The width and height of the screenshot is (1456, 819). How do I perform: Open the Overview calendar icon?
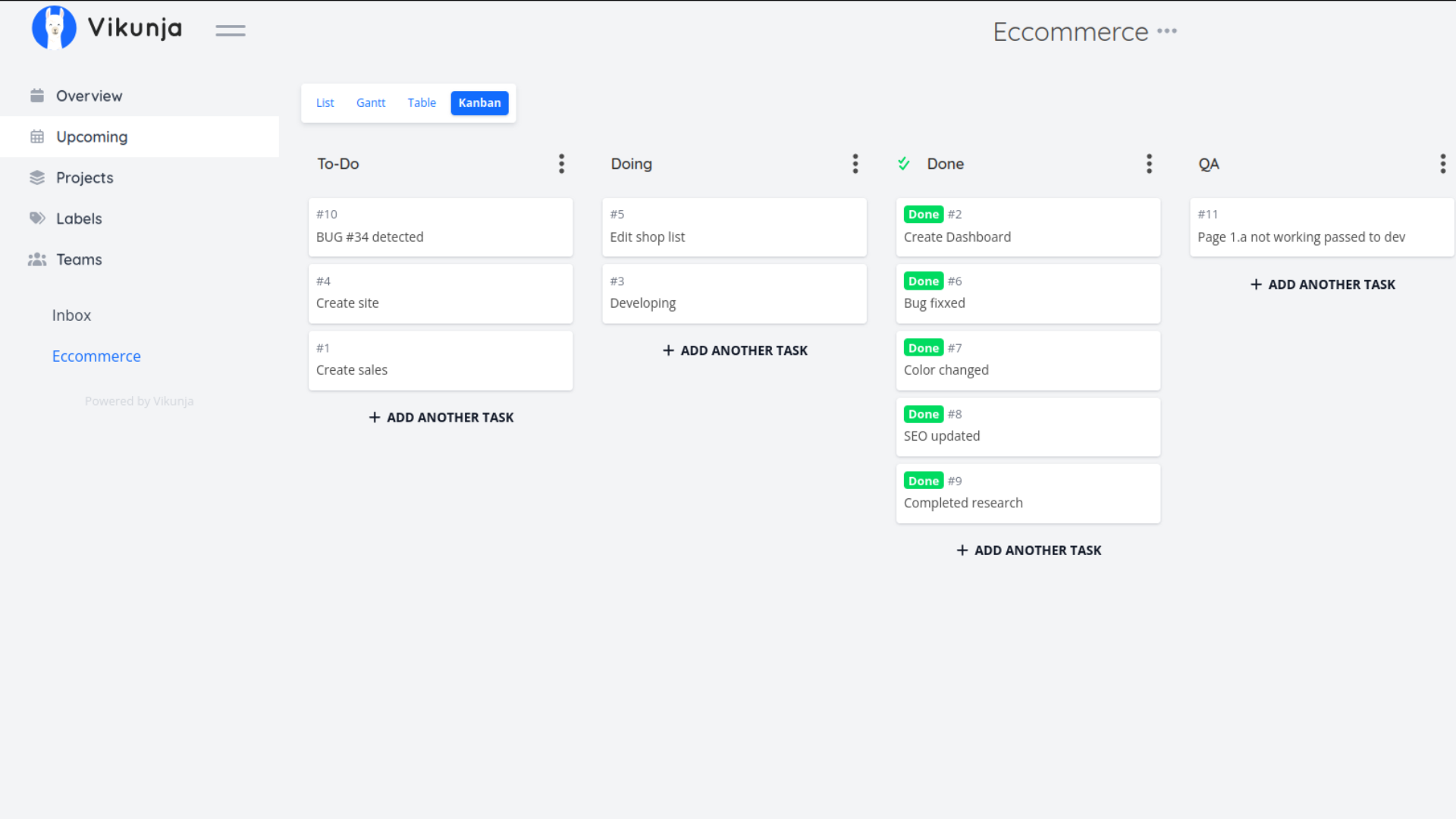point(37,96)
